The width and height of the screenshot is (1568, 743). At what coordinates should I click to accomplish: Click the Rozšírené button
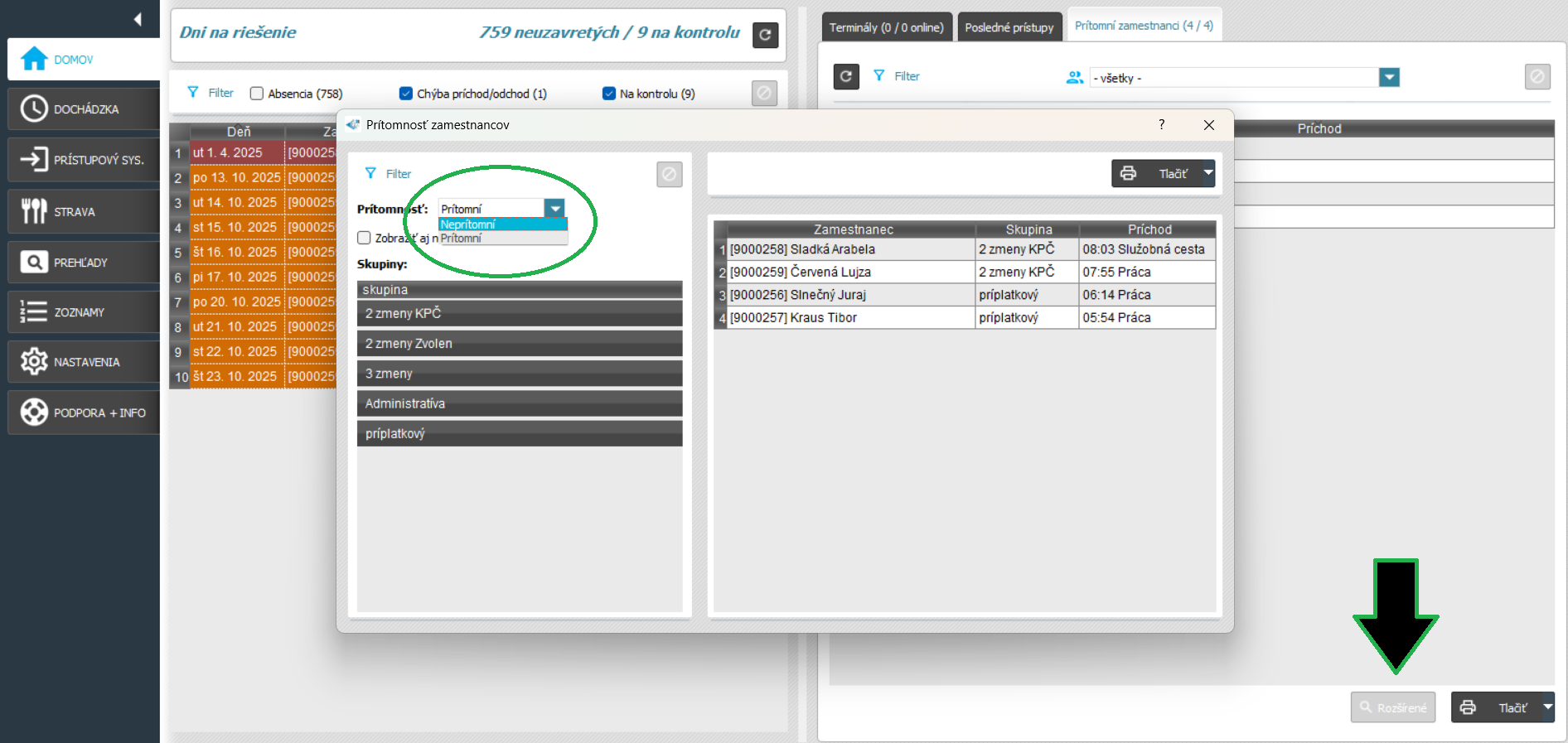coord(1392,707)
